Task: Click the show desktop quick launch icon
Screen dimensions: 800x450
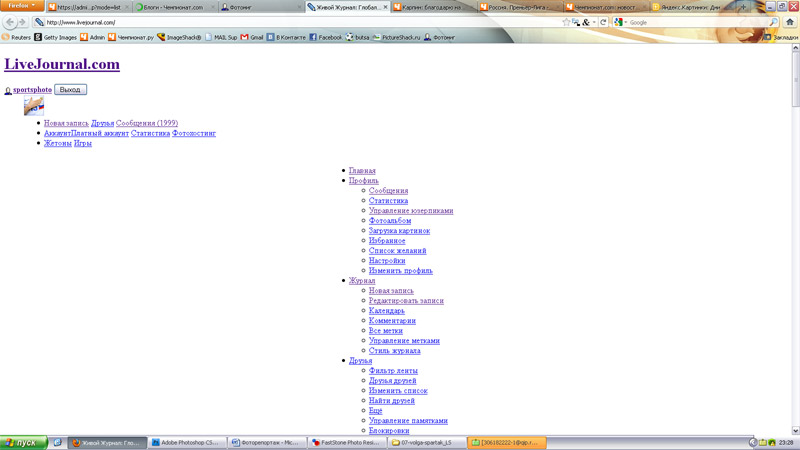Action: point(57,442)
